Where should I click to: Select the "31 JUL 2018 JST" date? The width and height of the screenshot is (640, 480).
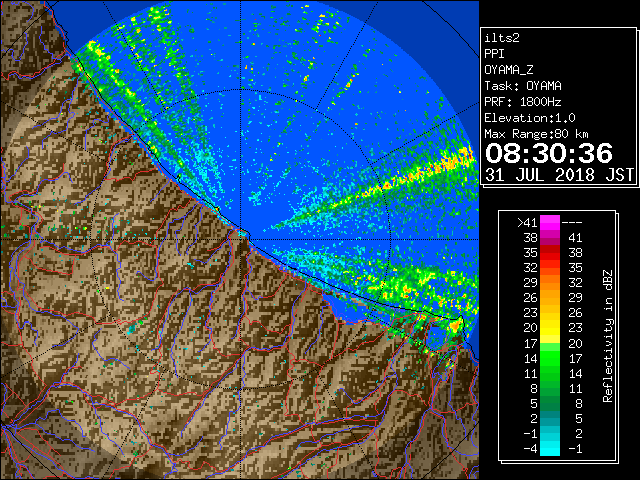[x=559, y=175]
